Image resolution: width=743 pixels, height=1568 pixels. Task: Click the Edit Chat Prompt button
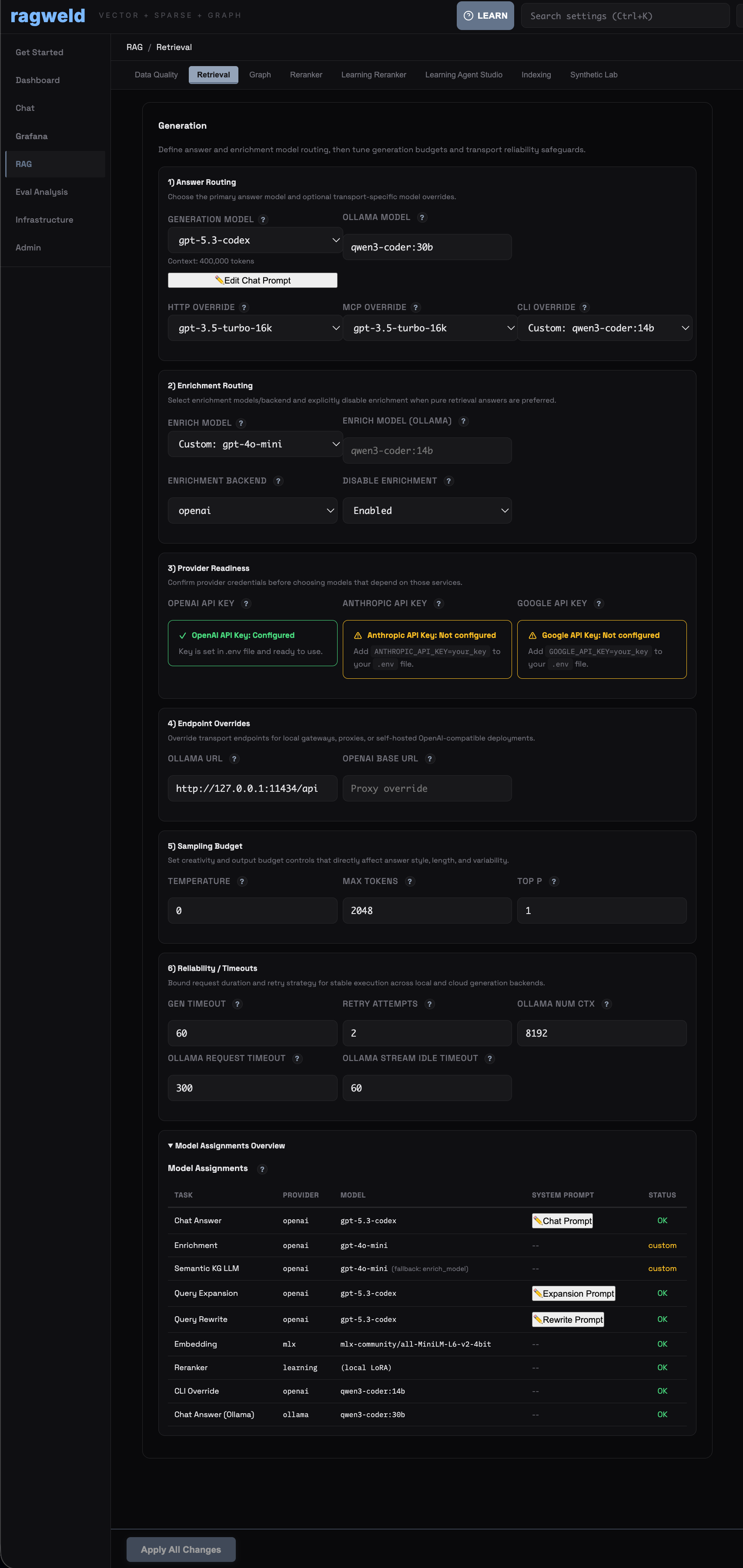point(252,280)
